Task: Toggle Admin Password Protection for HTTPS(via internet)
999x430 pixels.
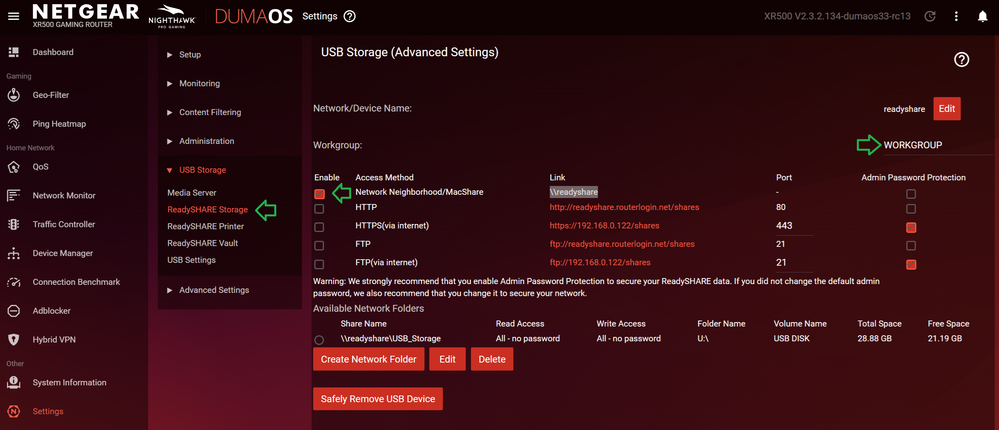Action: (911, 227)
